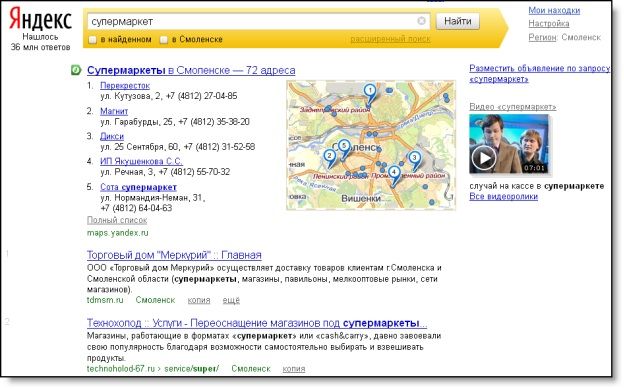Expand the 'Полный список' of supermarkets
The height and width of the screenshot is (389, 624).
coord(117,220)
